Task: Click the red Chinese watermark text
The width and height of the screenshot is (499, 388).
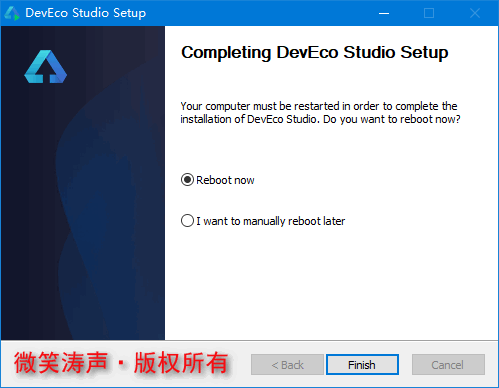Action: 121,363
